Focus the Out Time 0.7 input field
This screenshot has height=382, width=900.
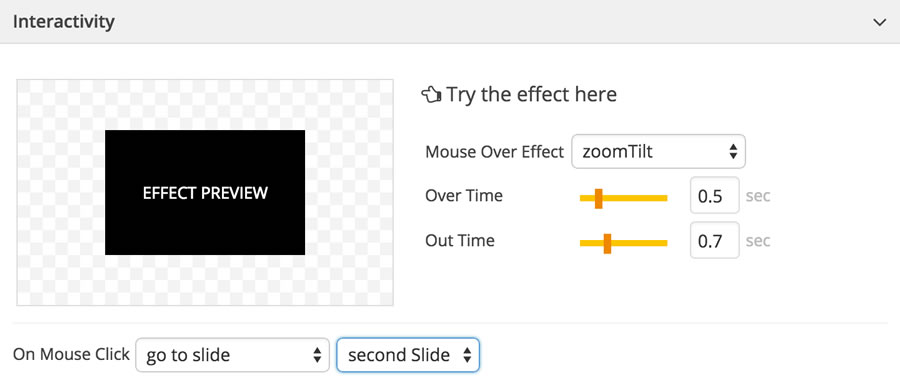pos(715,240)
